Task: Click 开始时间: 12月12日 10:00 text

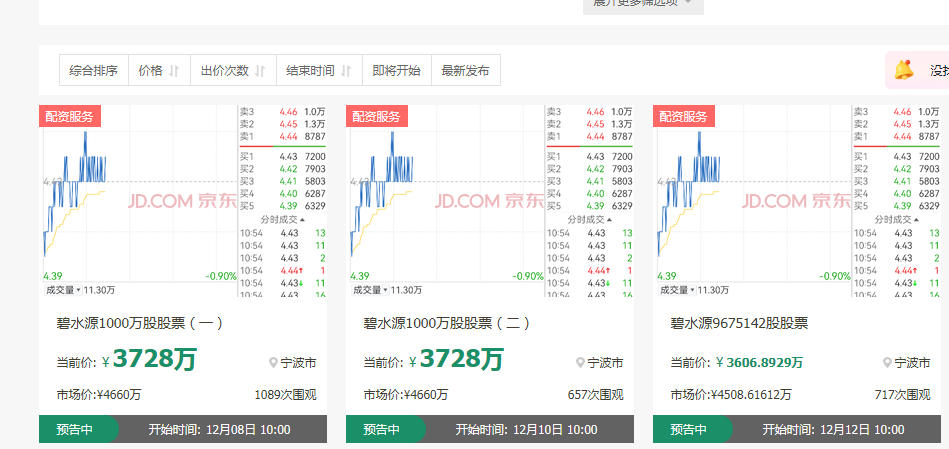Action: (x=833, y=430)
